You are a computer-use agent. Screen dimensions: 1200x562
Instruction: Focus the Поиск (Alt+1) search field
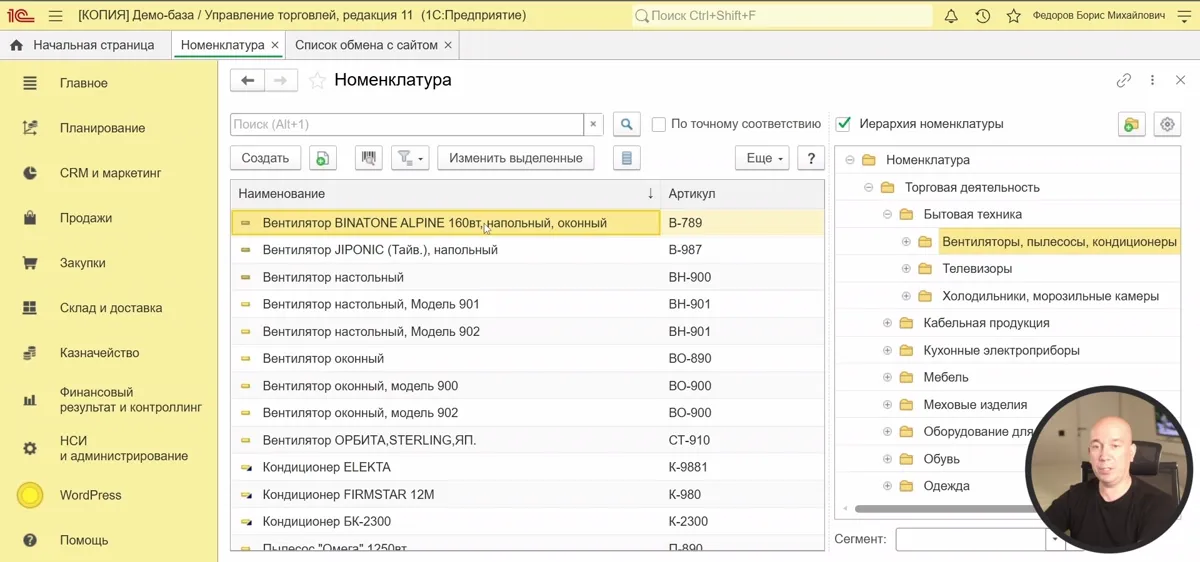click(407, 124)
